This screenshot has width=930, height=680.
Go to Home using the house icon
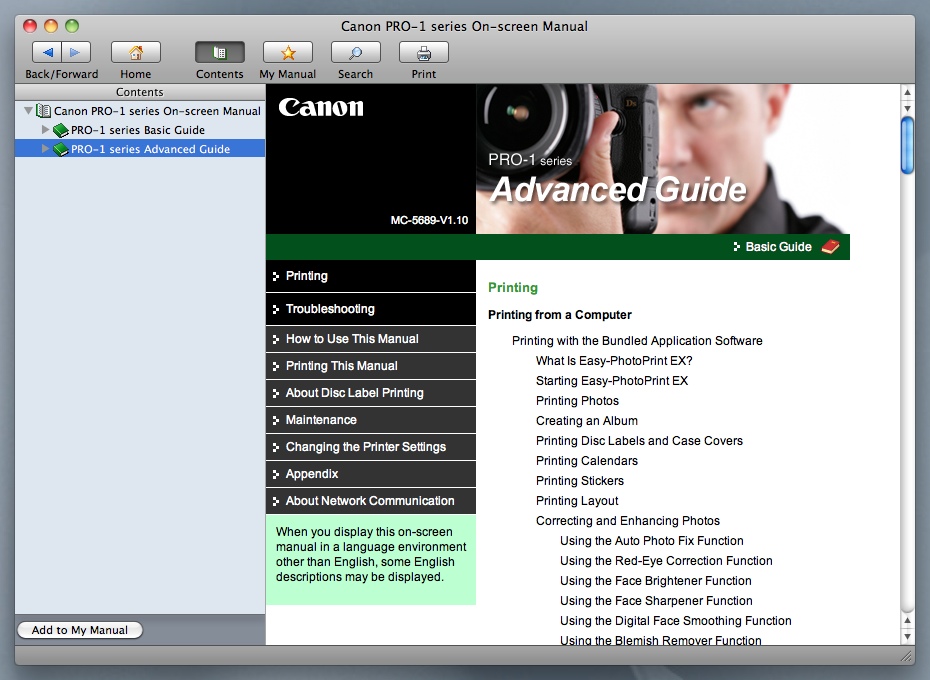click(x=136, y=52)
